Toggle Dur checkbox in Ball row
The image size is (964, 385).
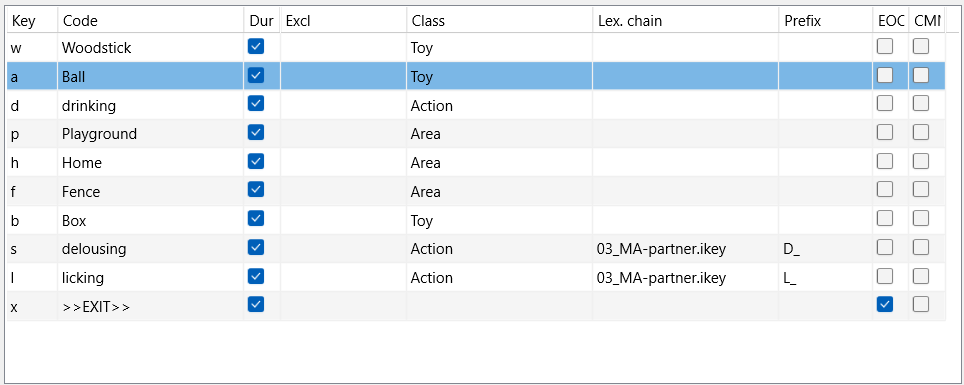pyautogui.click(x=256, y=76)
